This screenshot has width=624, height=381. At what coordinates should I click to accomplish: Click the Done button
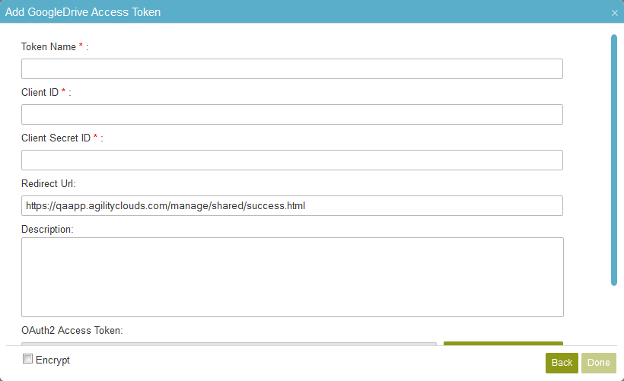598,363
